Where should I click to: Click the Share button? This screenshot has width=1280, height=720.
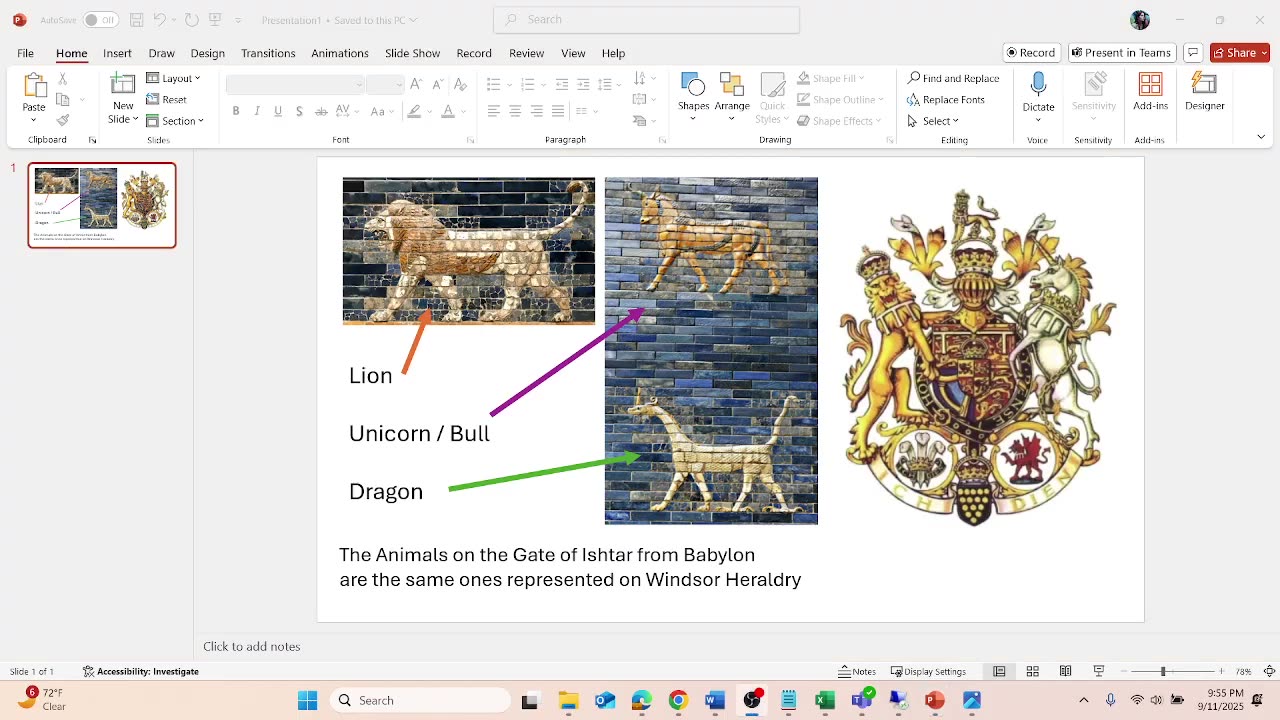click(1240, 53)
